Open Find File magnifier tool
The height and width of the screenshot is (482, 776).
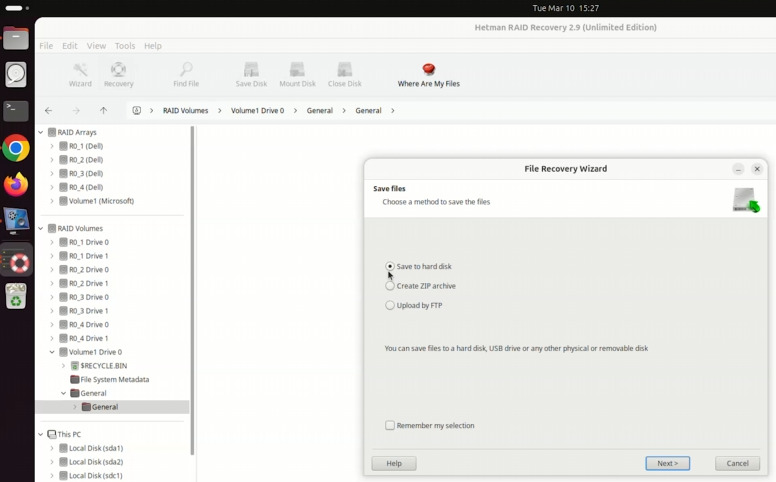[186, 75]
